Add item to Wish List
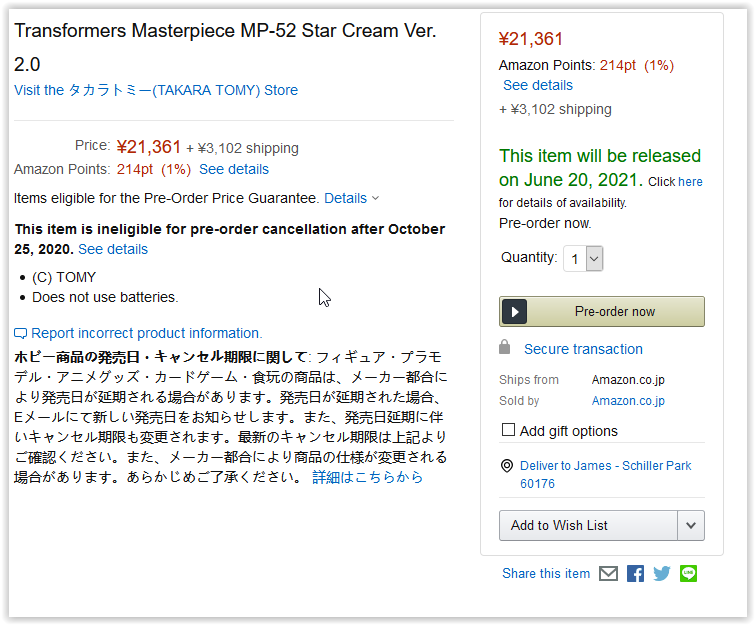 [x=588, y=525]
